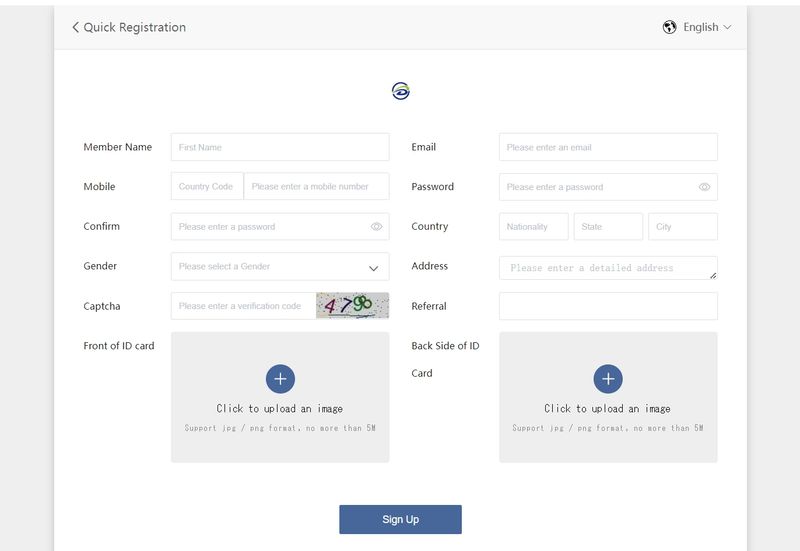Toggle visibility eye in Confirm password field
Viewport: 800px width, 551px height.
[376, 227]
